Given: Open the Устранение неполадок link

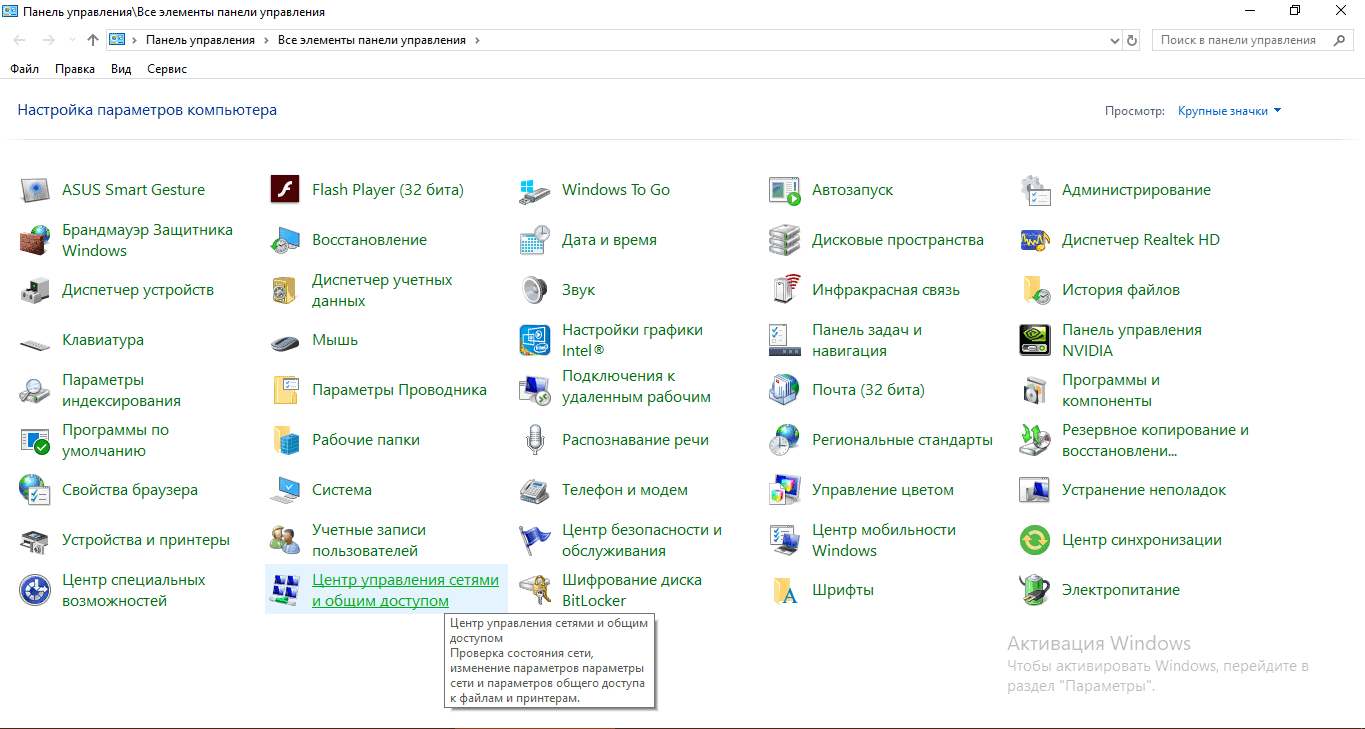Looking at the screenshot, I should point(1144,490).
